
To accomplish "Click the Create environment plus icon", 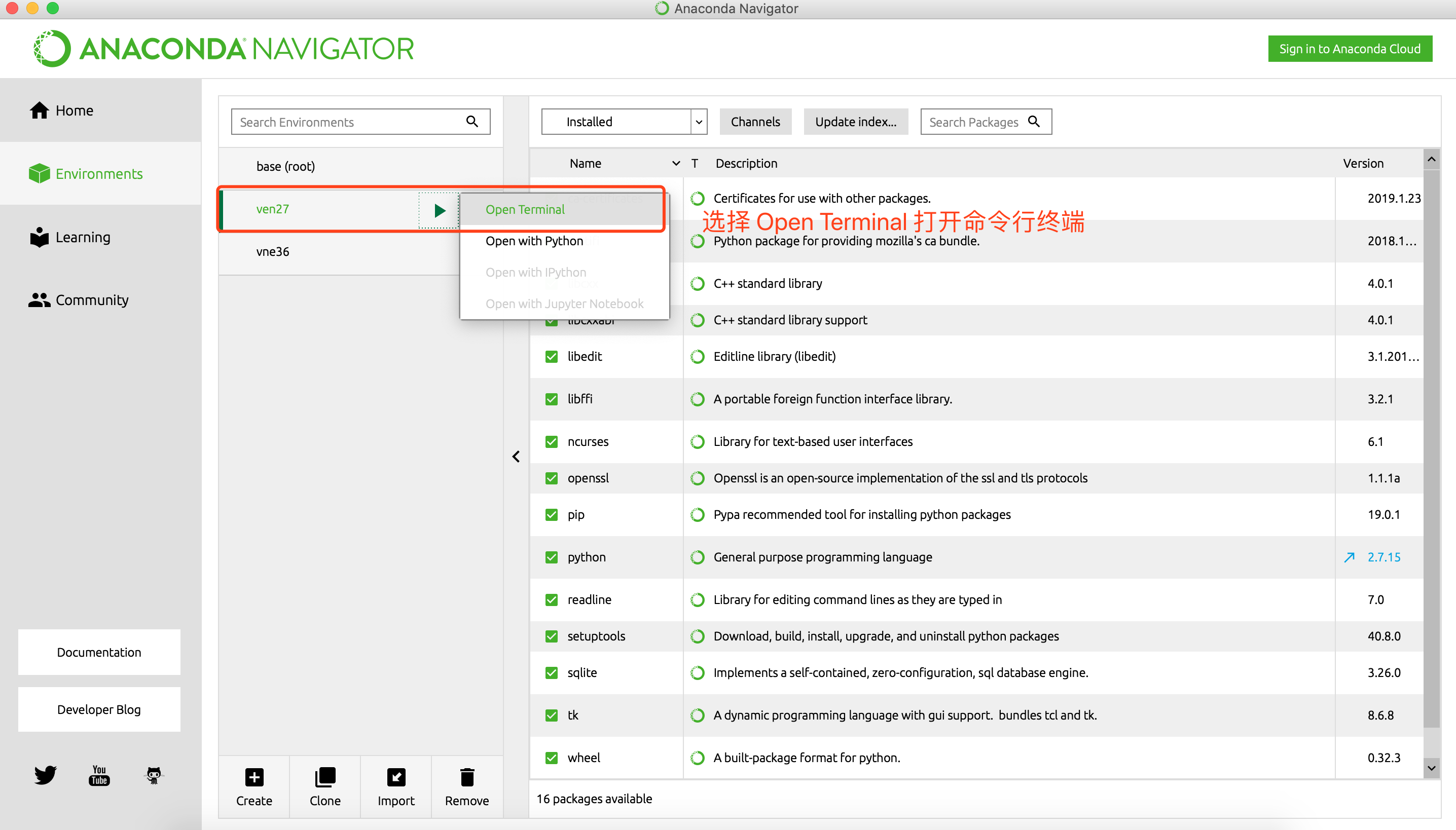I will tap(254, 777).
